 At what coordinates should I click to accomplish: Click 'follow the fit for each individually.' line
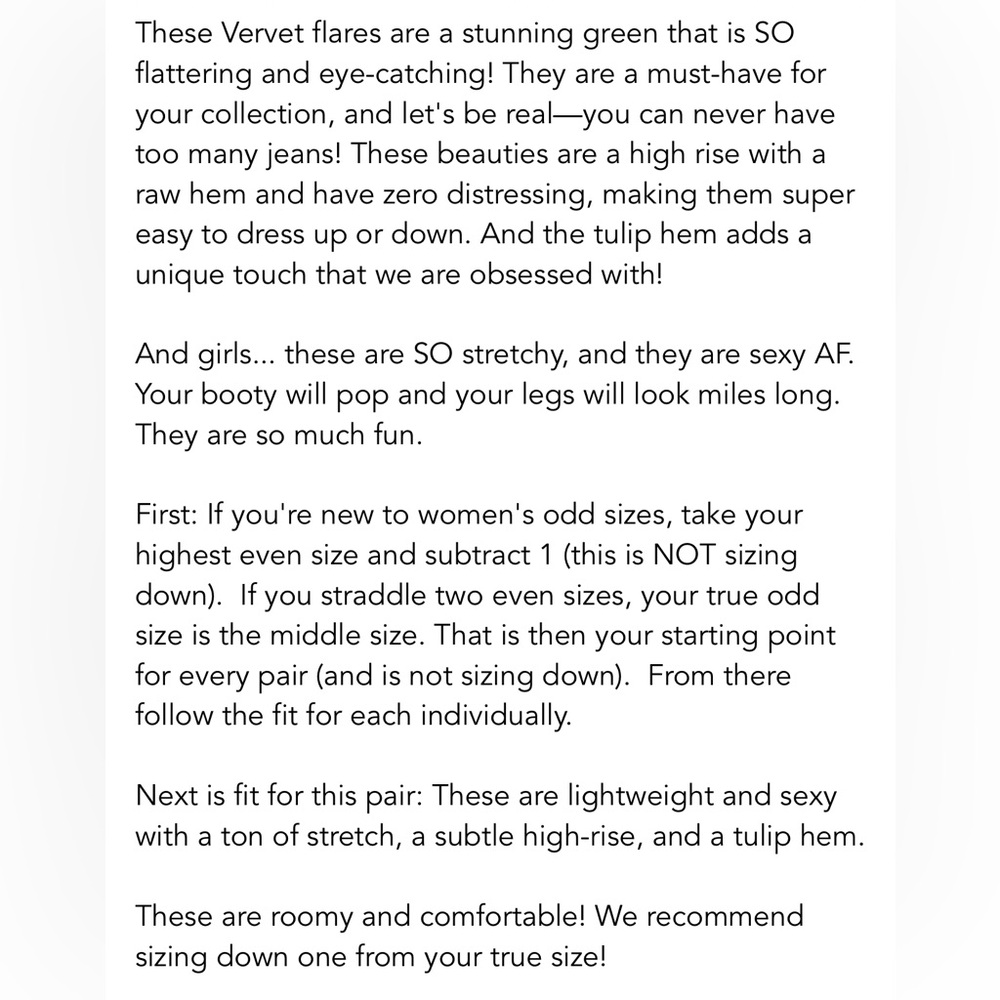(x=353, y=716)
